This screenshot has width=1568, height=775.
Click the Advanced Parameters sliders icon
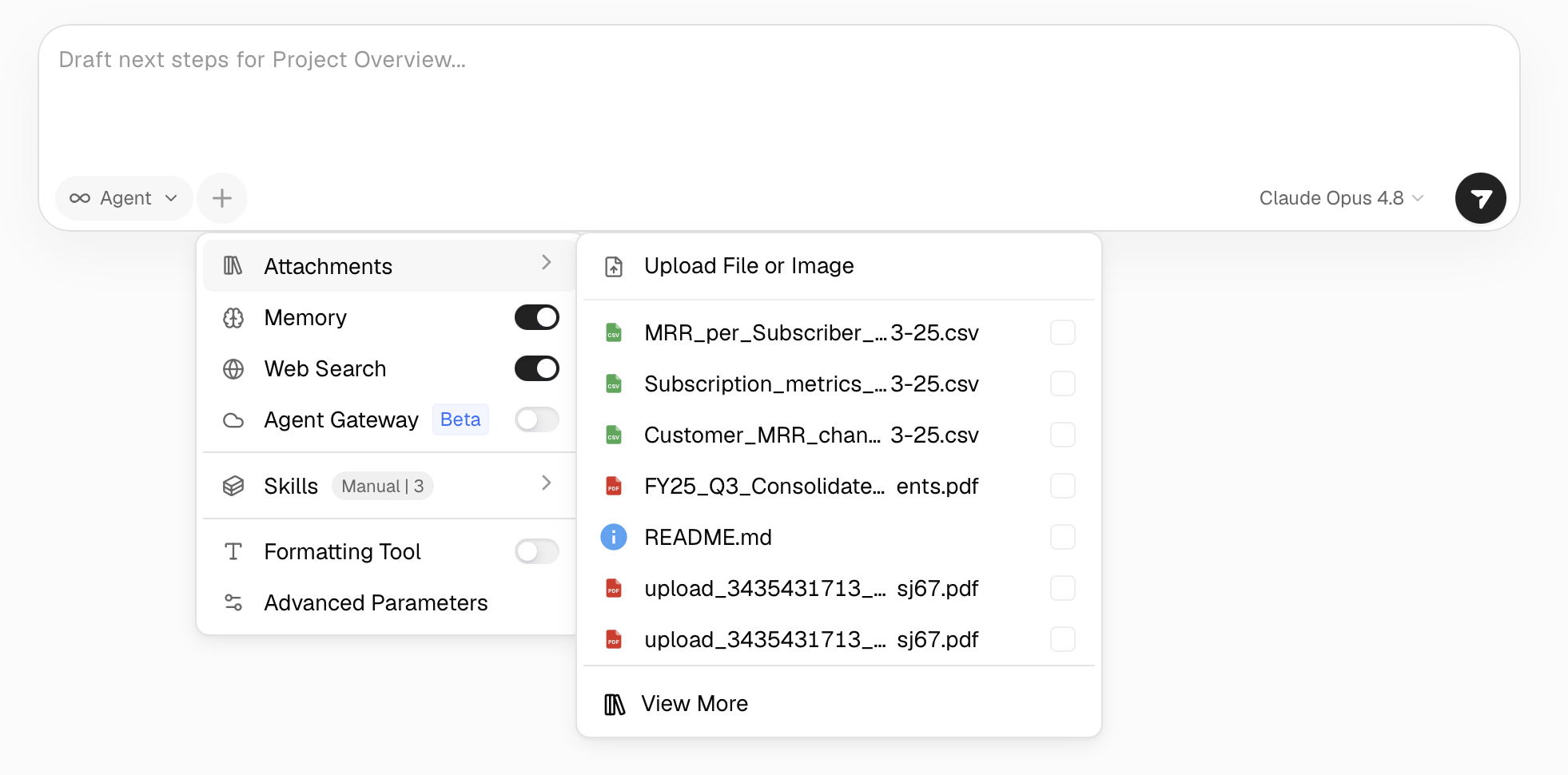point(233,602)
